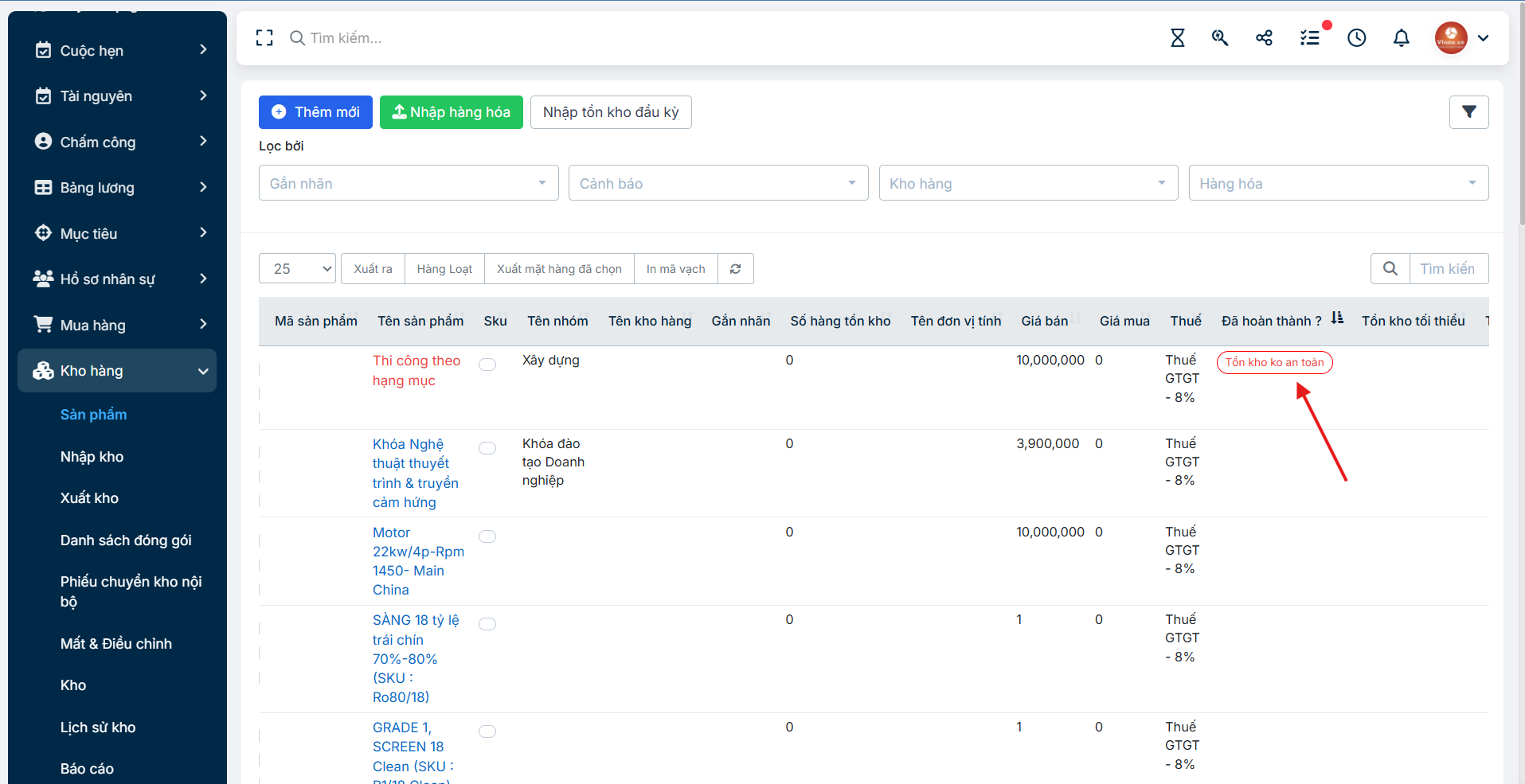
Task: Click the search-with-magnifier icon in top bar
Action: pyautogui.click(x=1220, y=37)
